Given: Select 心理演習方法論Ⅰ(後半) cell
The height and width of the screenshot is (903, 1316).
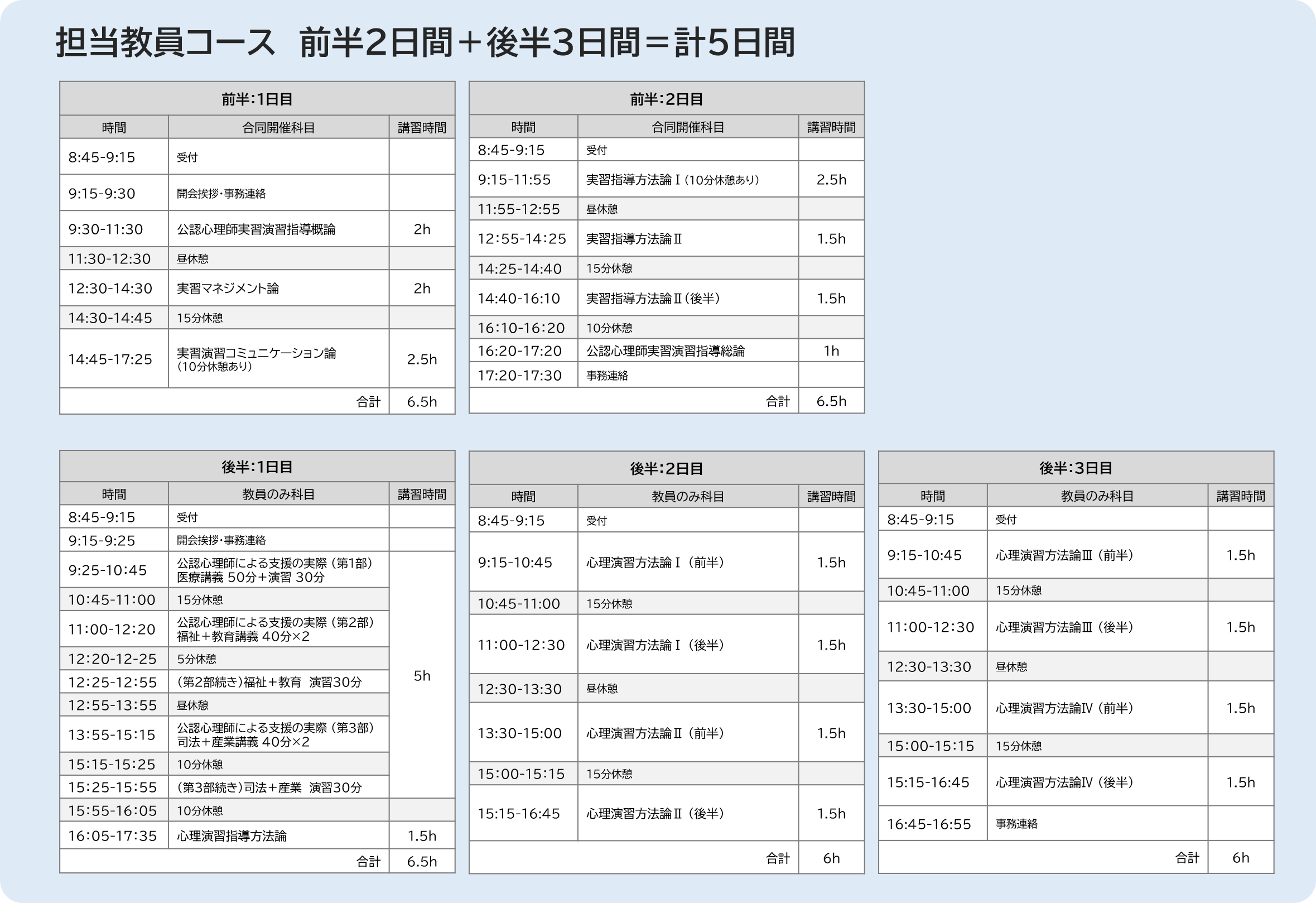Looking at the screenshot, I should pos(688,644).
